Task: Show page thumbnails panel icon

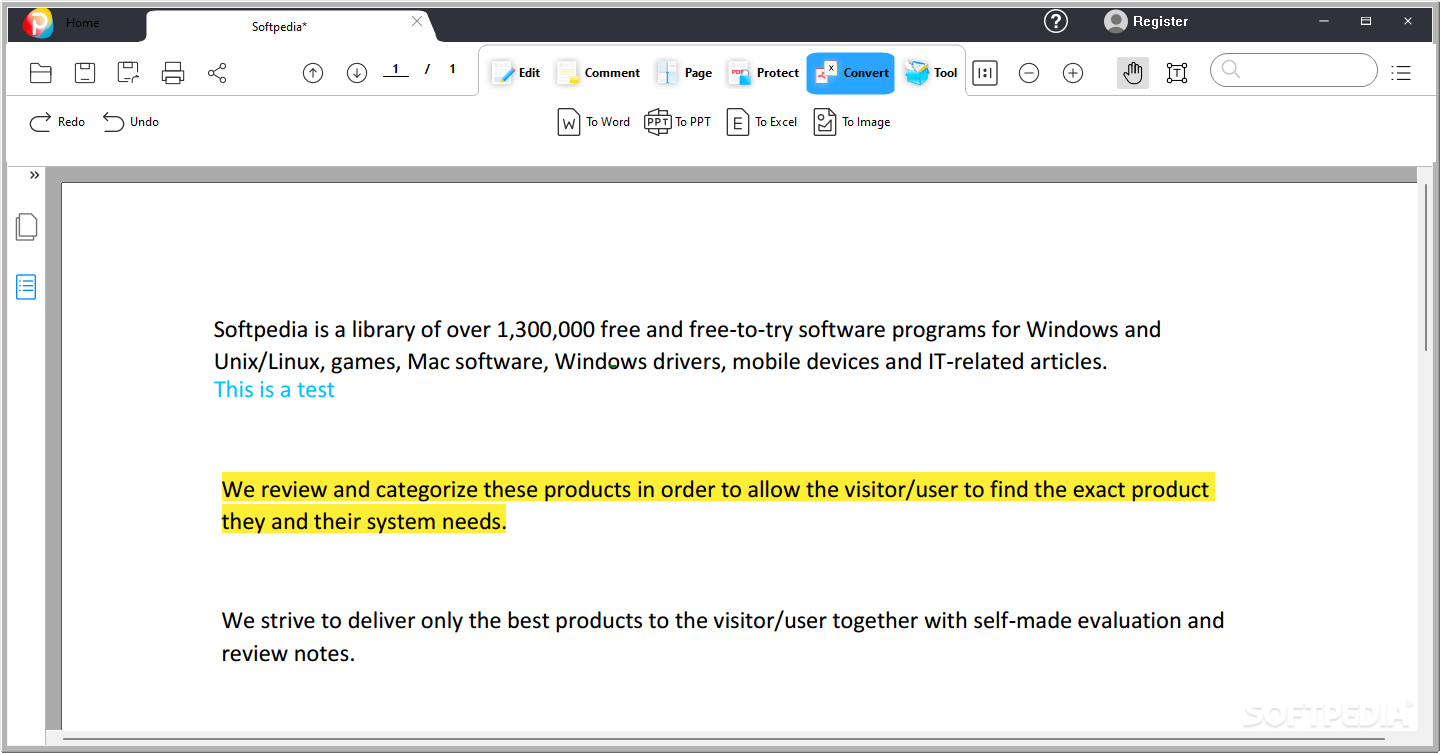Action: [27, 227]
